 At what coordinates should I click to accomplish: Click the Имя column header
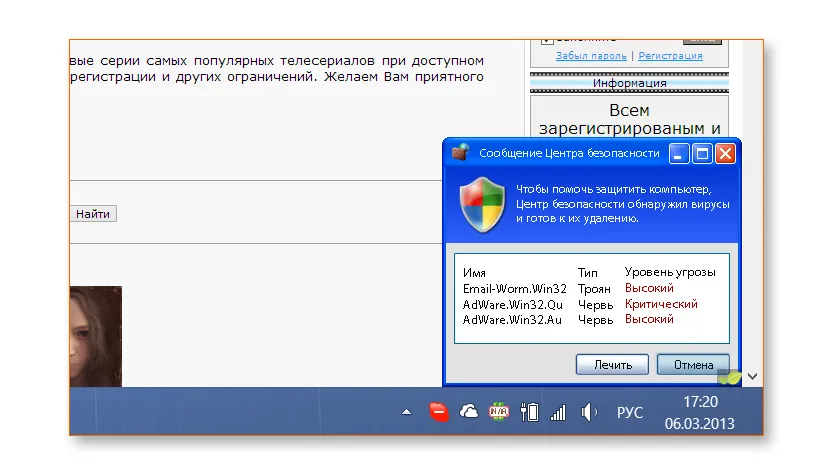click(474, 273)
